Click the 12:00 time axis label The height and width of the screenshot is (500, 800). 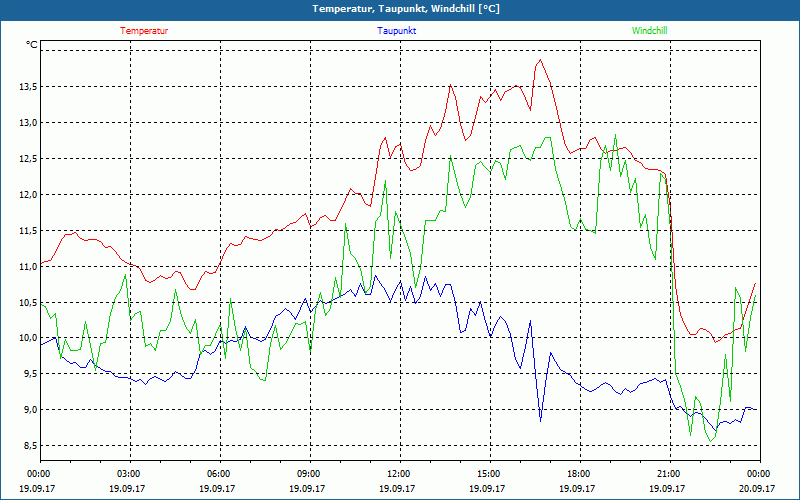pos(399,474)
